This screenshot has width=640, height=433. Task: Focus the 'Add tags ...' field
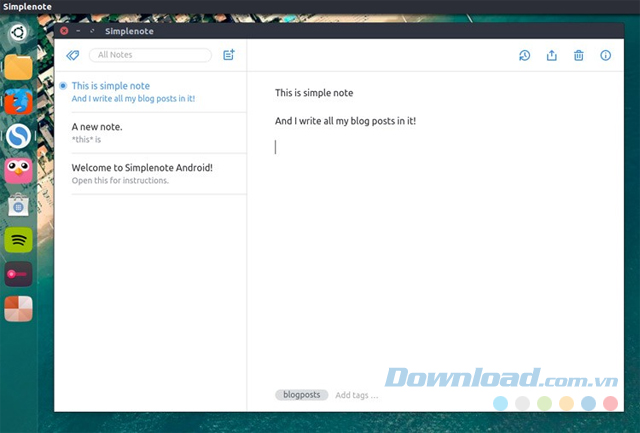(357, 395)
